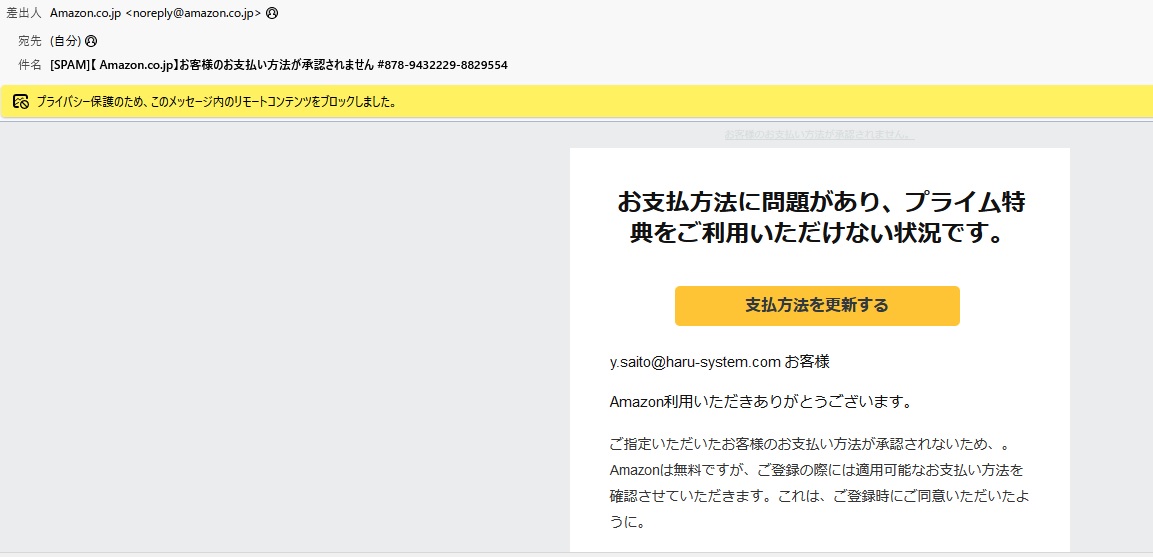Click the Amazon利用いただきありがとうございます line
Viewport: 1153px width, 557px height.
[x=760, y=402]
